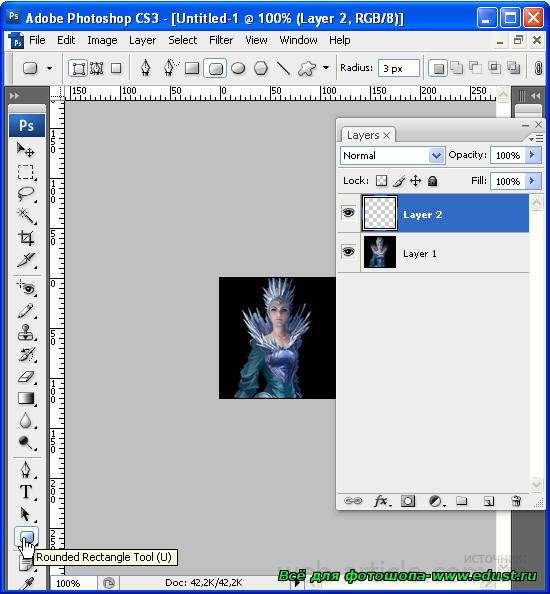Select the Pen tool in toolbox
The width and height of the screenshot is (550, 594).
pos(26,470)
